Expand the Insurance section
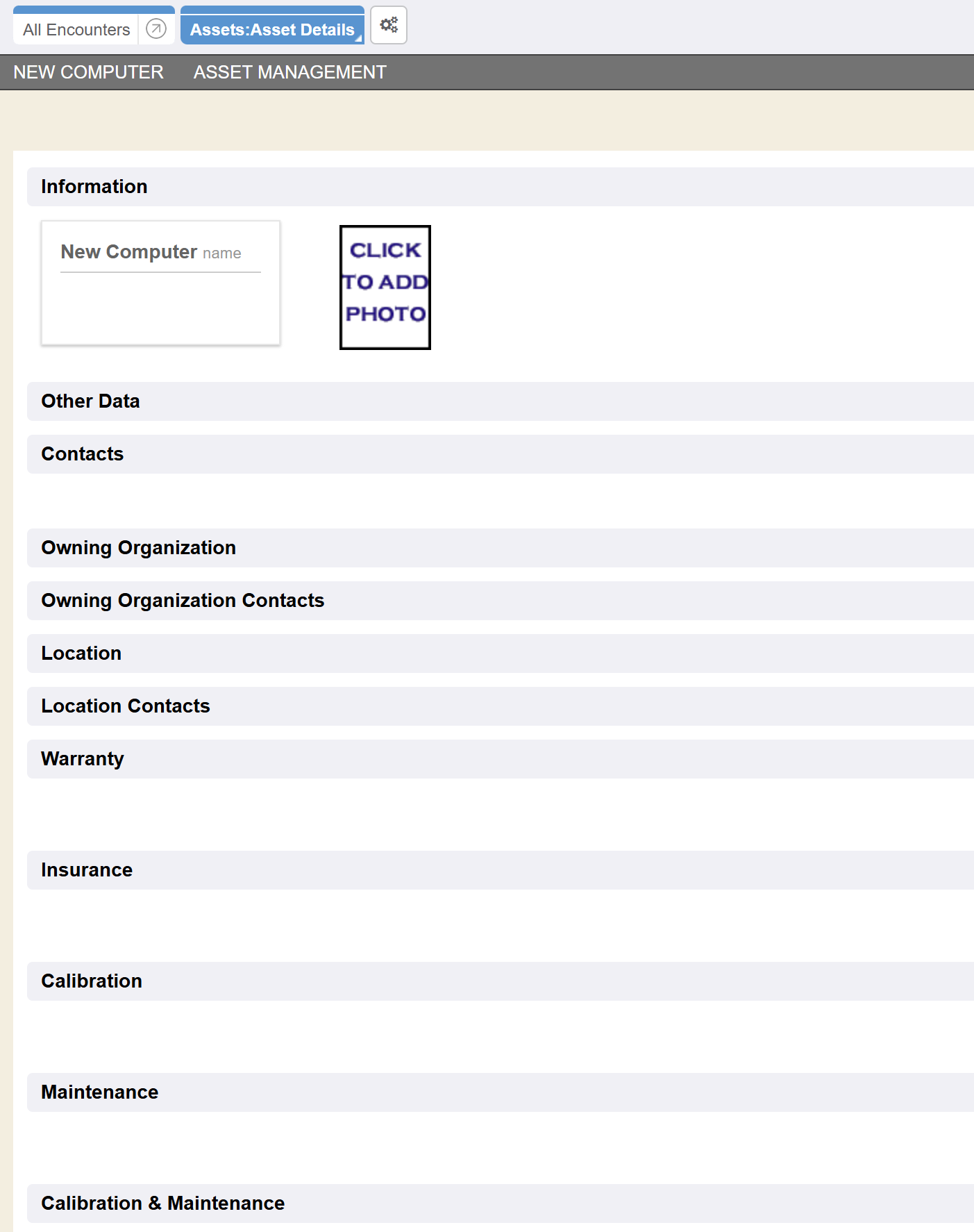This screenshot has height=1232, width=974. pos(87,870)
